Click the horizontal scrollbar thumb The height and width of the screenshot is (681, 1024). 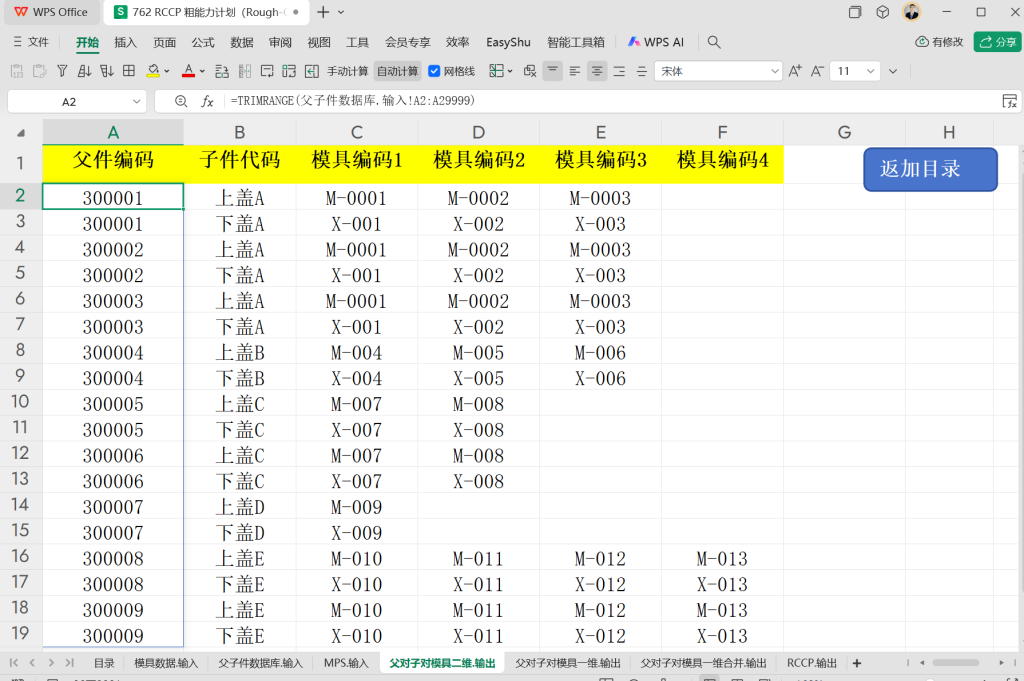coord(956,662)
